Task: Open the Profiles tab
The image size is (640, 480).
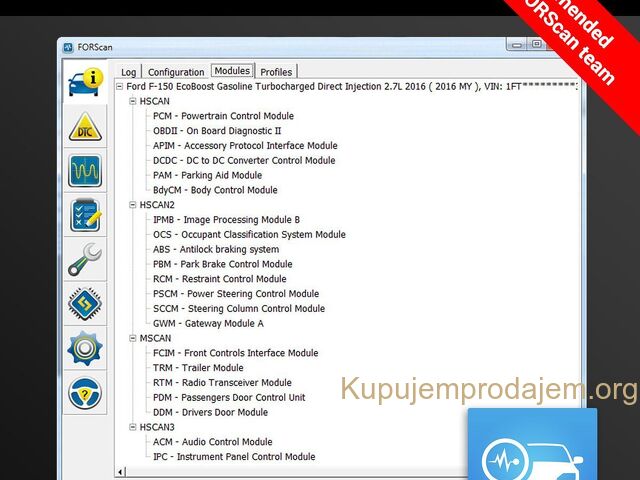Action: coord(276,72)
